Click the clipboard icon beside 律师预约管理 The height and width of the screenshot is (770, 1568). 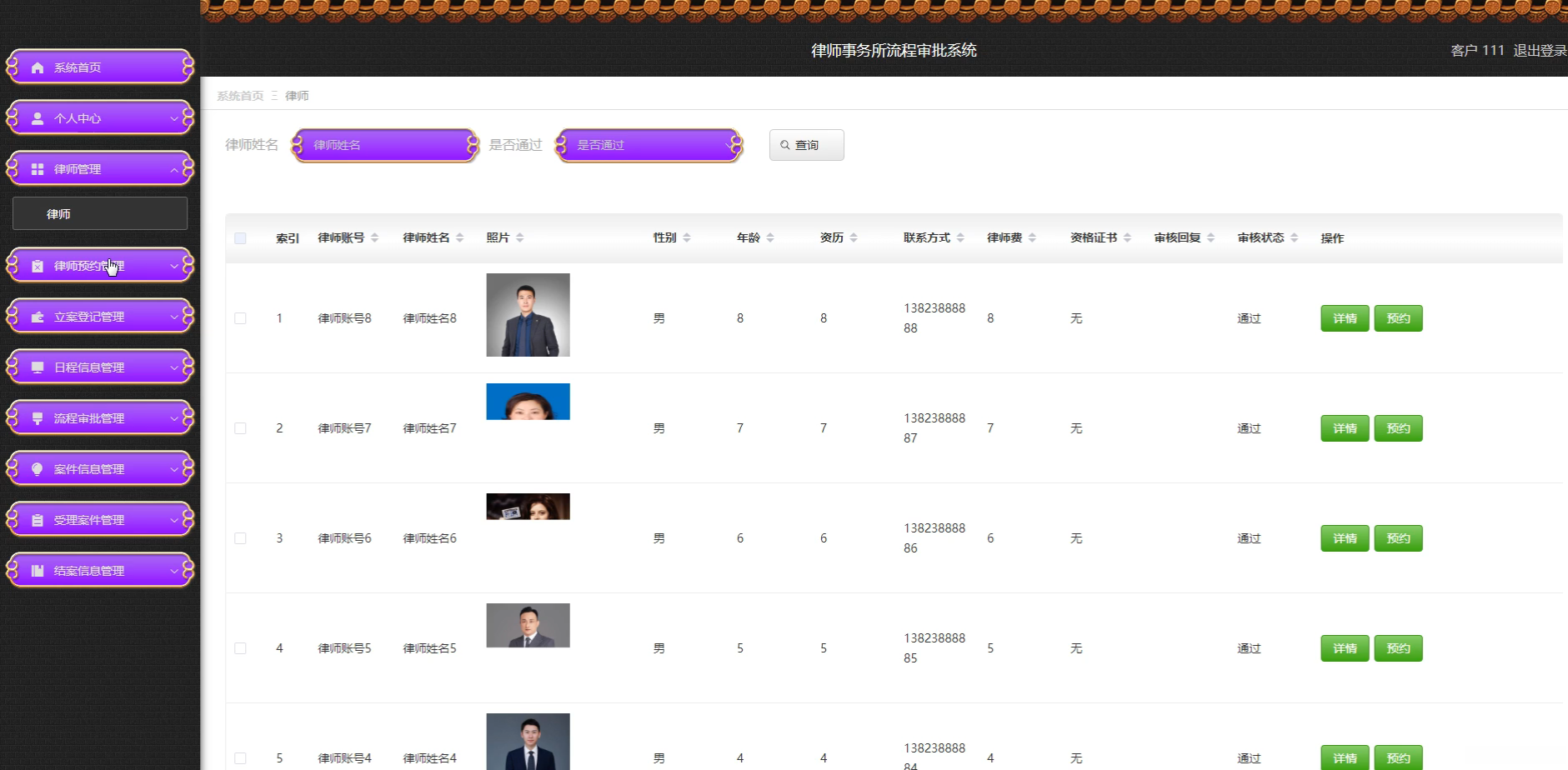38,266
